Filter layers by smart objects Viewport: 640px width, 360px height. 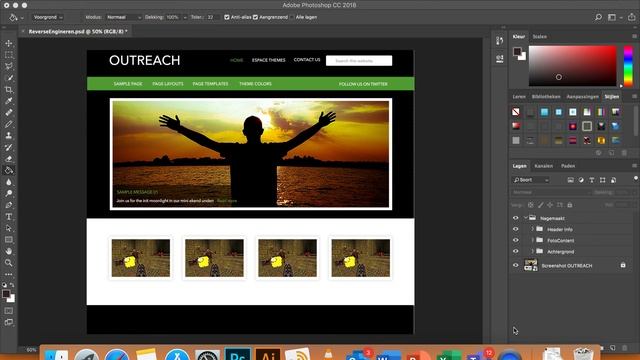click(x=613, y=180)
